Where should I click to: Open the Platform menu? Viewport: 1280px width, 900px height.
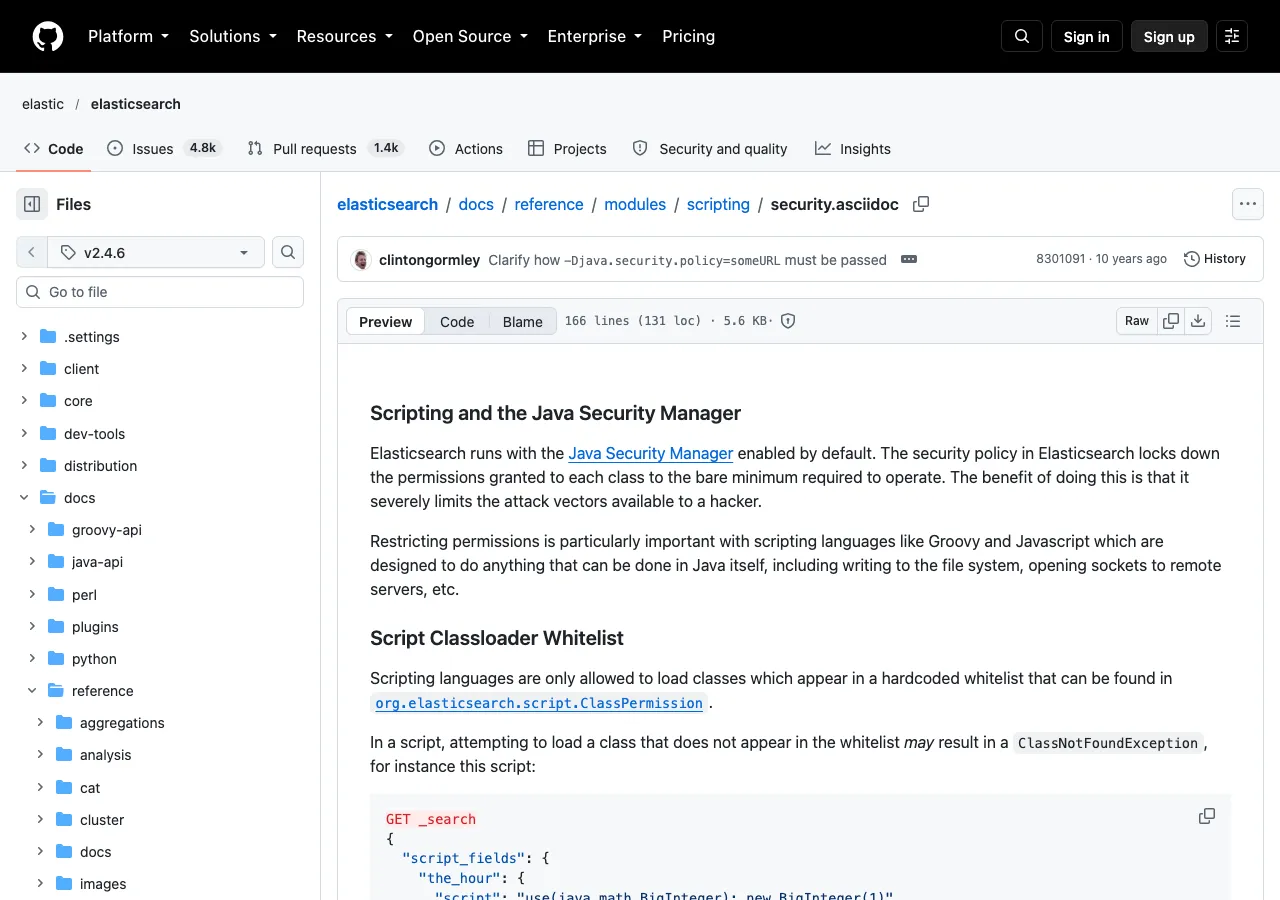(x=128, y=36)
